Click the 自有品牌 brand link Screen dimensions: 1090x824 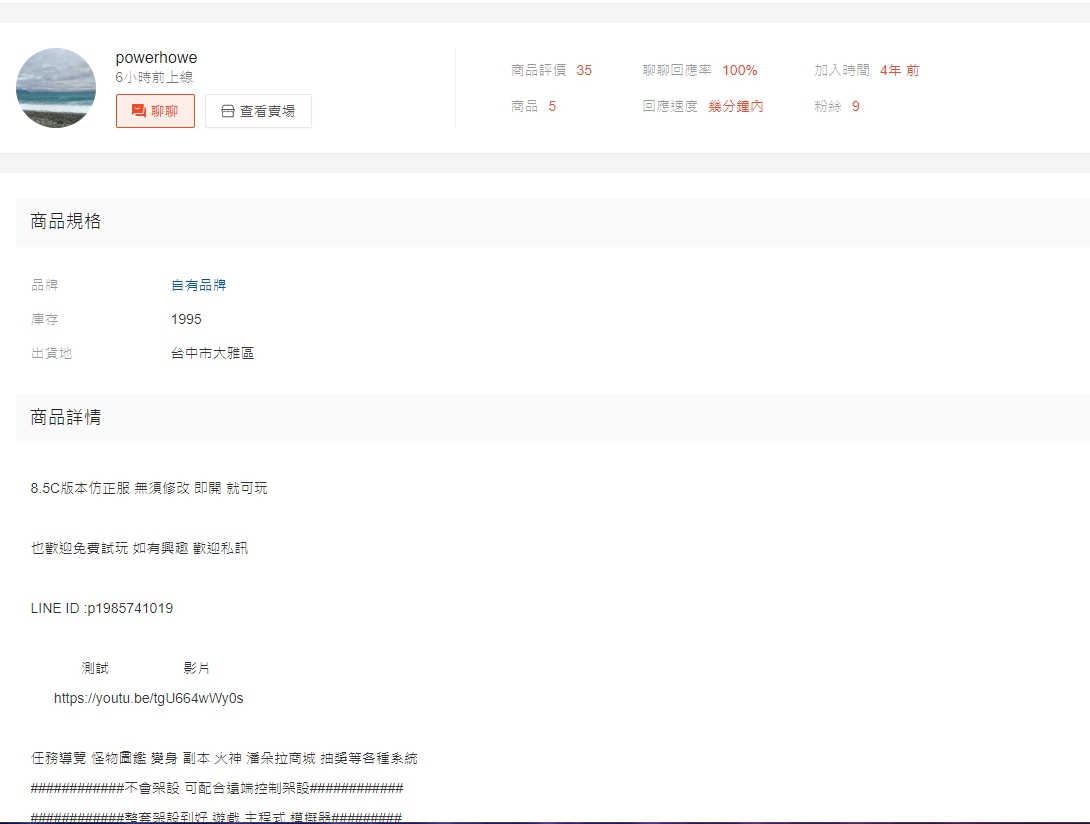click(x=199, y=285)
